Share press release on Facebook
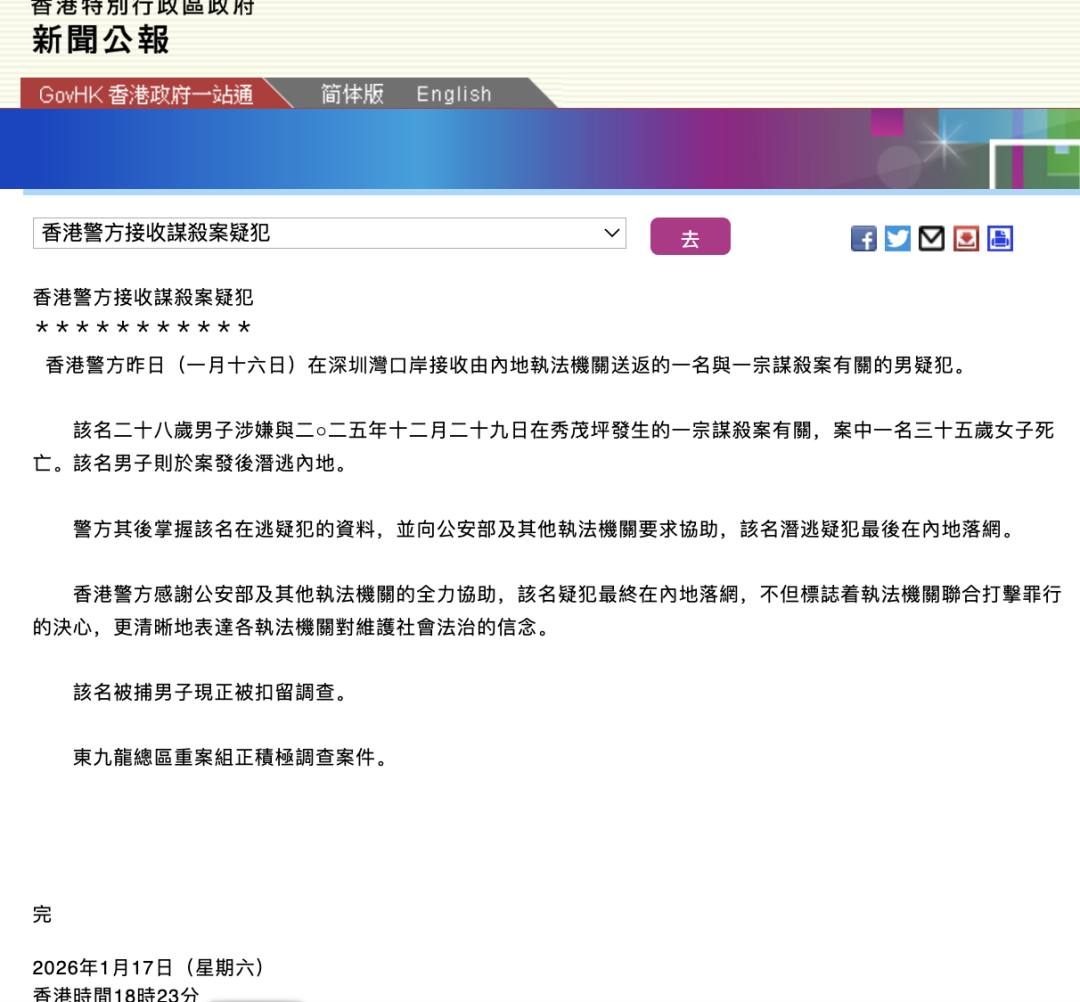 point(863,238)
